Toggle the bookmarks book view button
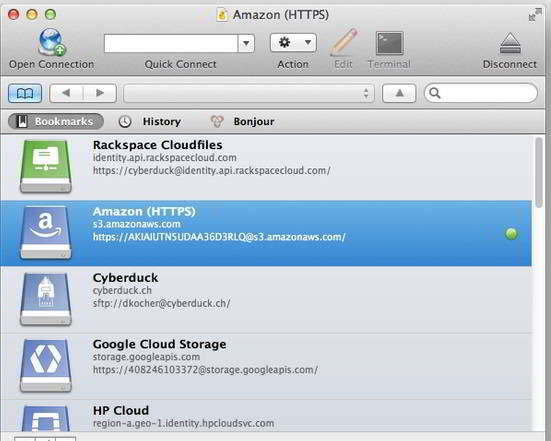551x441 pixels. point(25,93)
